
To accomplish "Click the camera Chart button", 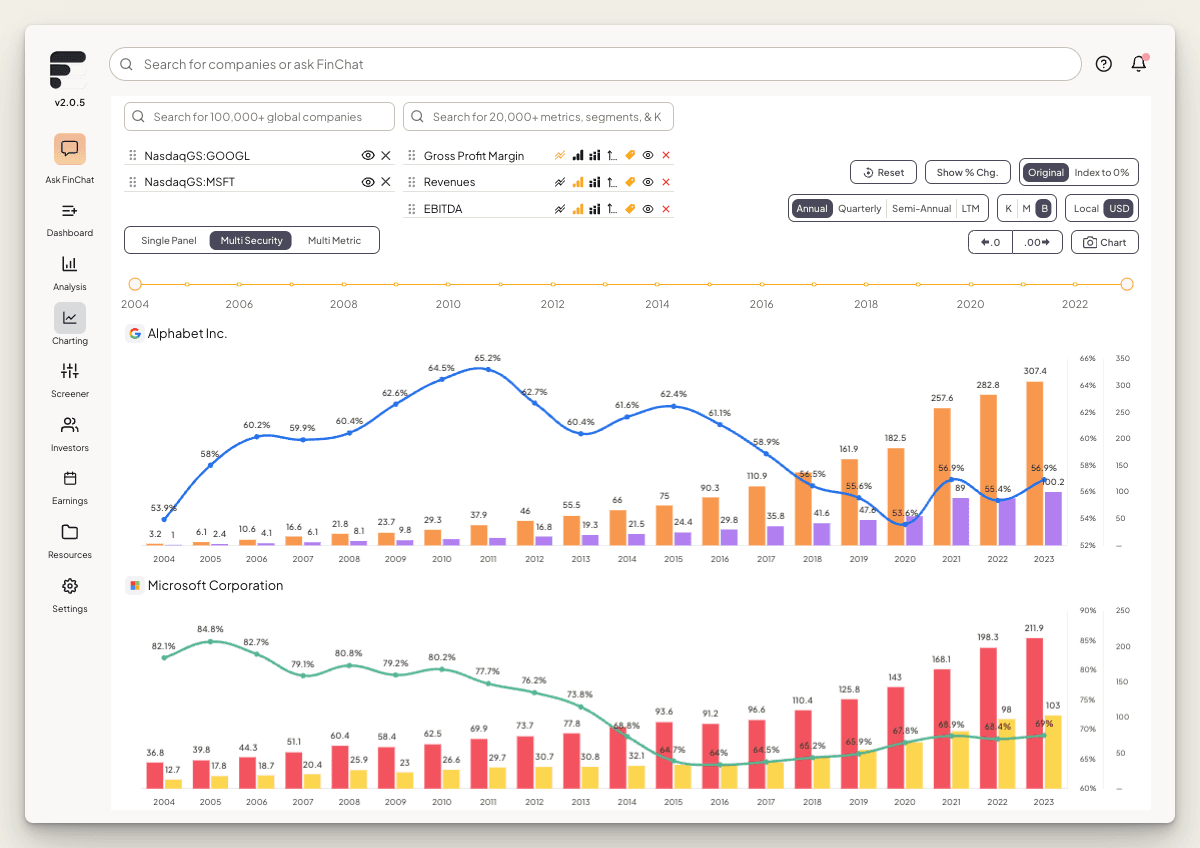I will [x=1105, y=242].
